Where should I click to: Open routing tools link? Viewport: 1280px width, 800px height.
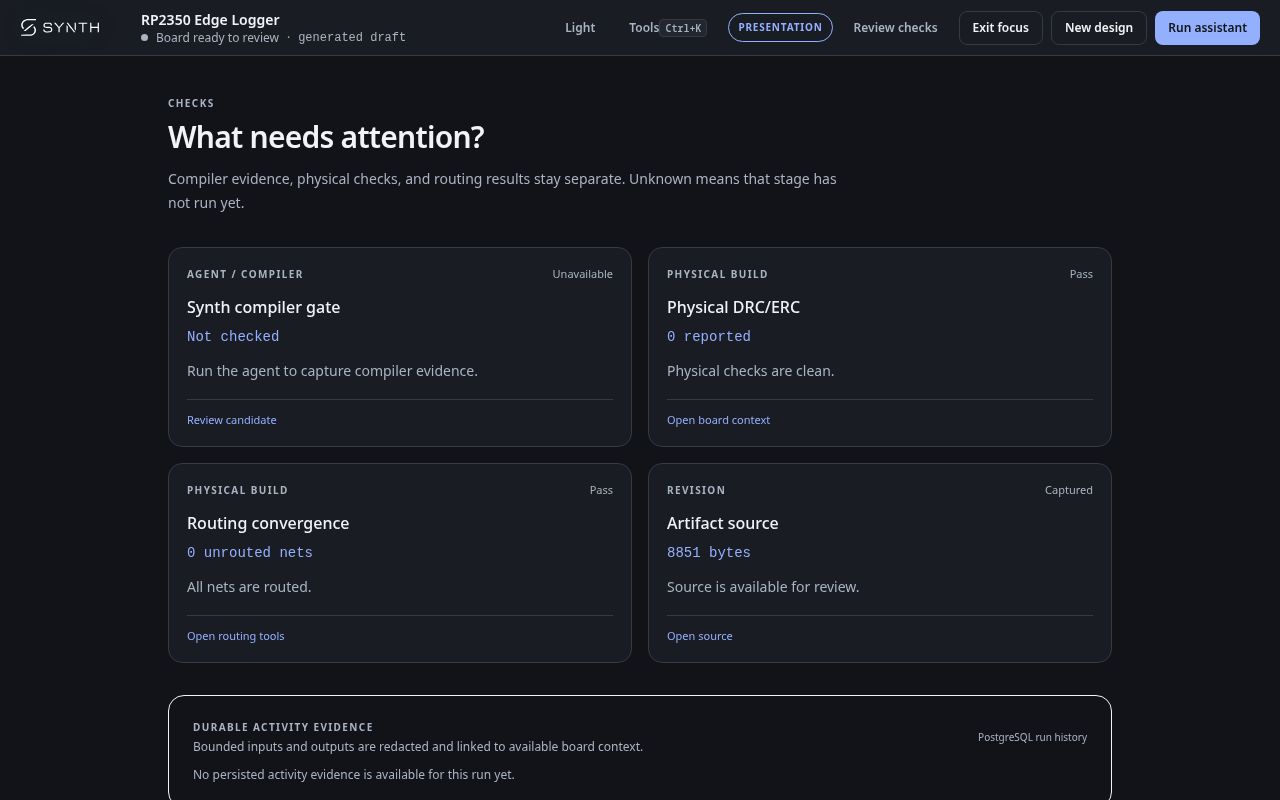(x=235, y=636)
